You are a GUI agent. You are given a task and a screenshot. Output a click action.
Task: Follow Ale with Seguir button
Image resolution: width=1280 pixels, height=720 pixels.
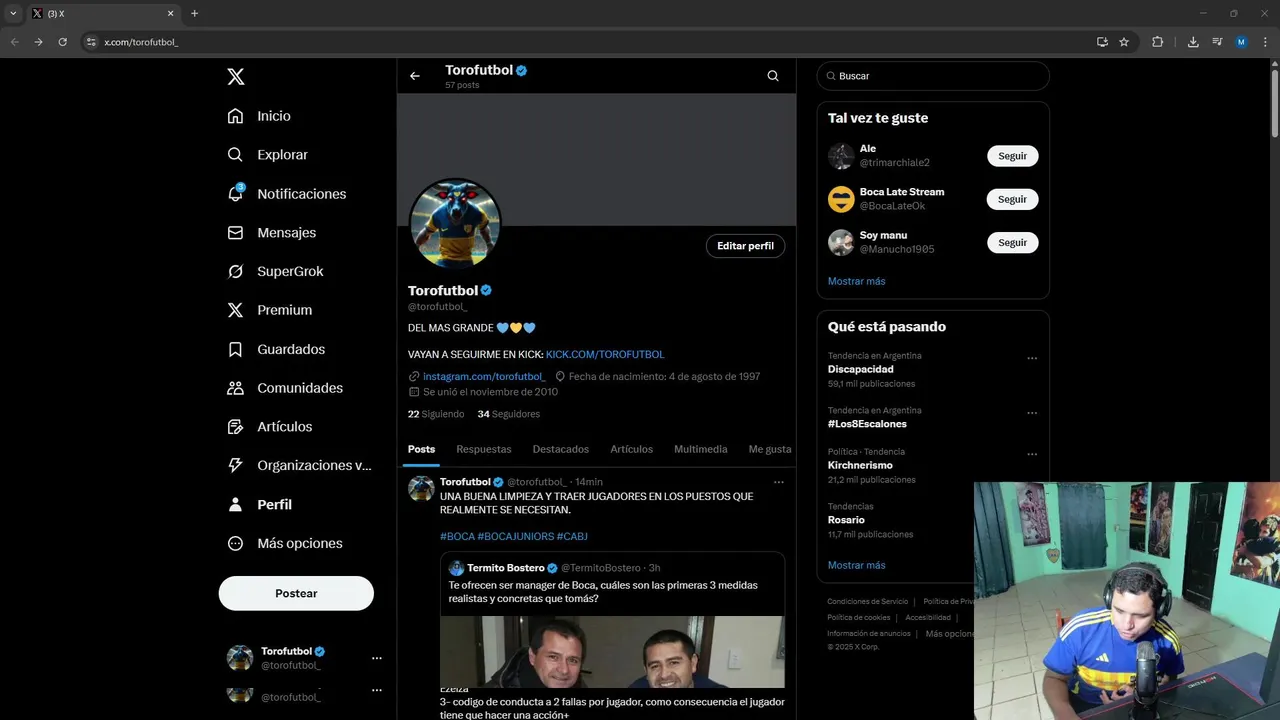coord(1012,156)
